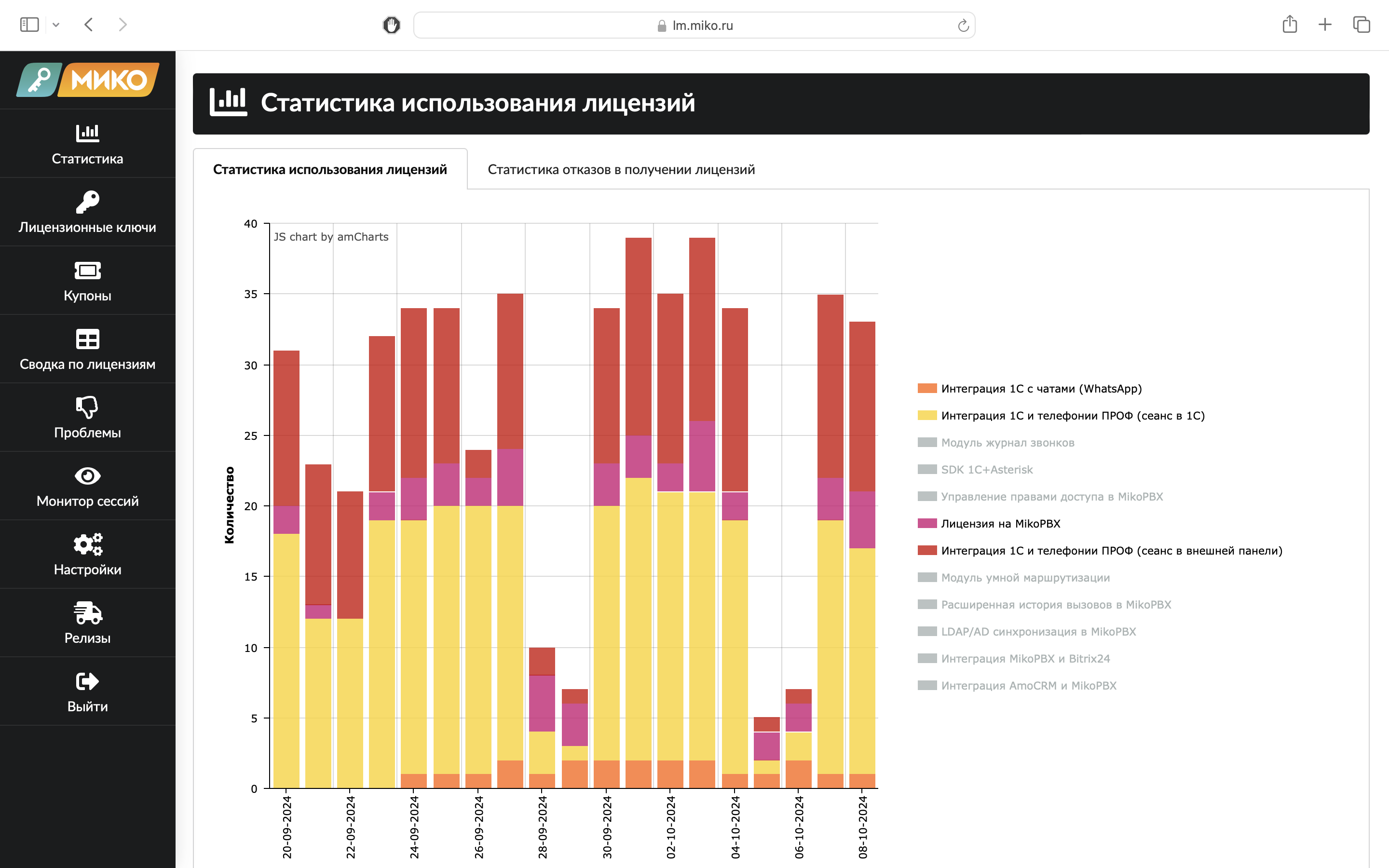1389x868 pixels.
Task: Switch to Статистика отказов в получении лицензий tab
Action: tap(621, 169)
